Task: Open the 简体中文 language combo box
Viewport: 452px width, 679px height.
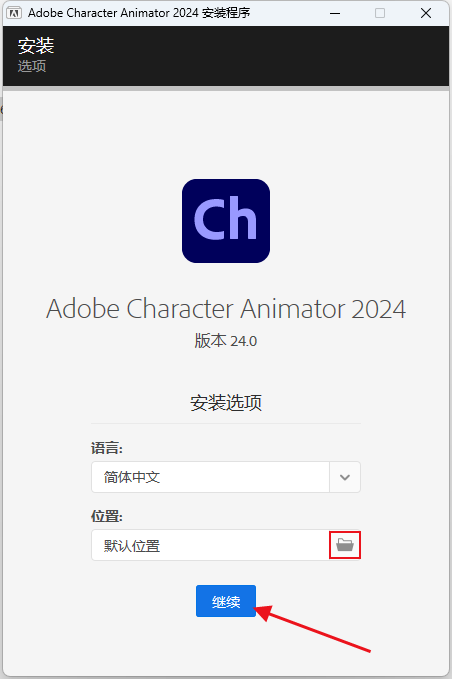Action: tap(226, 477)
